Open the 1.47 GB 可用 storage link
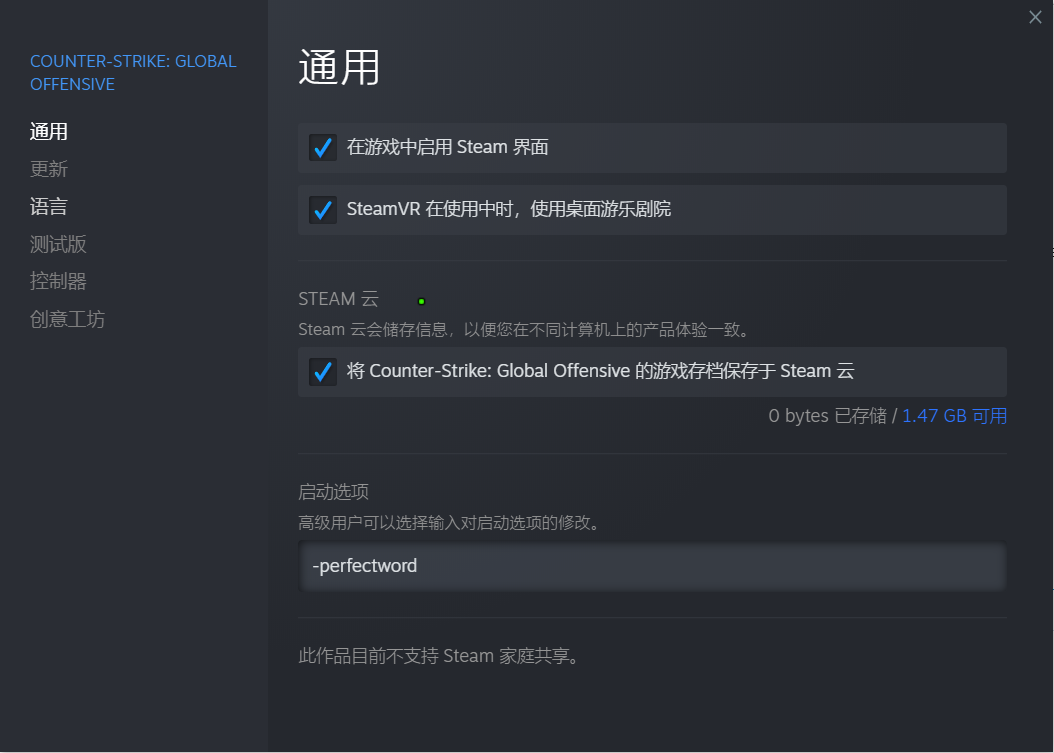 click(954, 416)
